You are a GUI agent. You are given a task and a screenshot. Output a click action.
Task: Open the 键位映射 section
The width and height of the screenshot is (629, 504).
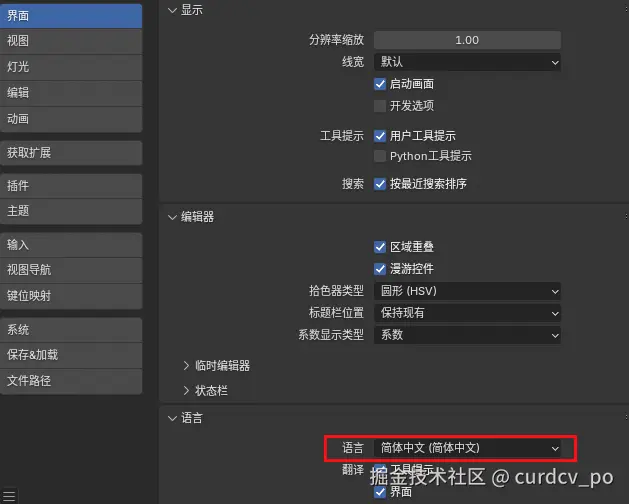(x=71, y=296)
